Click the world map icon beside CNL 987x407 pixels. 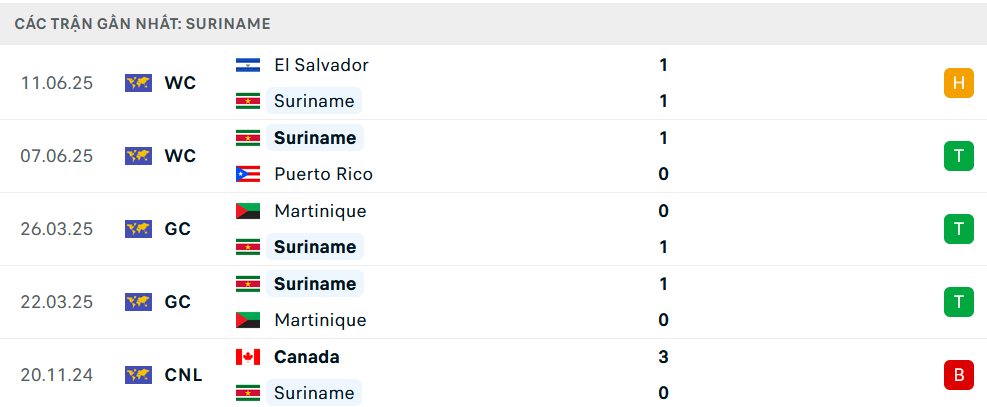coord(138,375)
